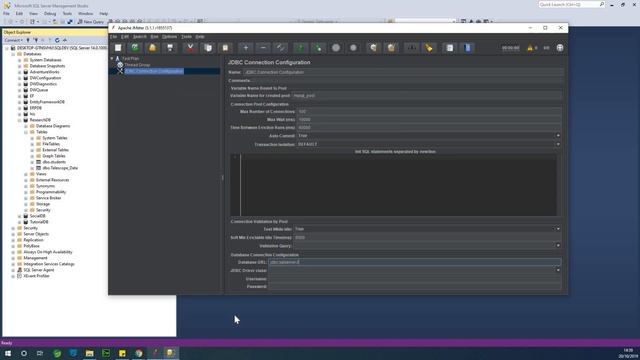
Task: Click the Shutdown test icon
Action: point(353,48)
